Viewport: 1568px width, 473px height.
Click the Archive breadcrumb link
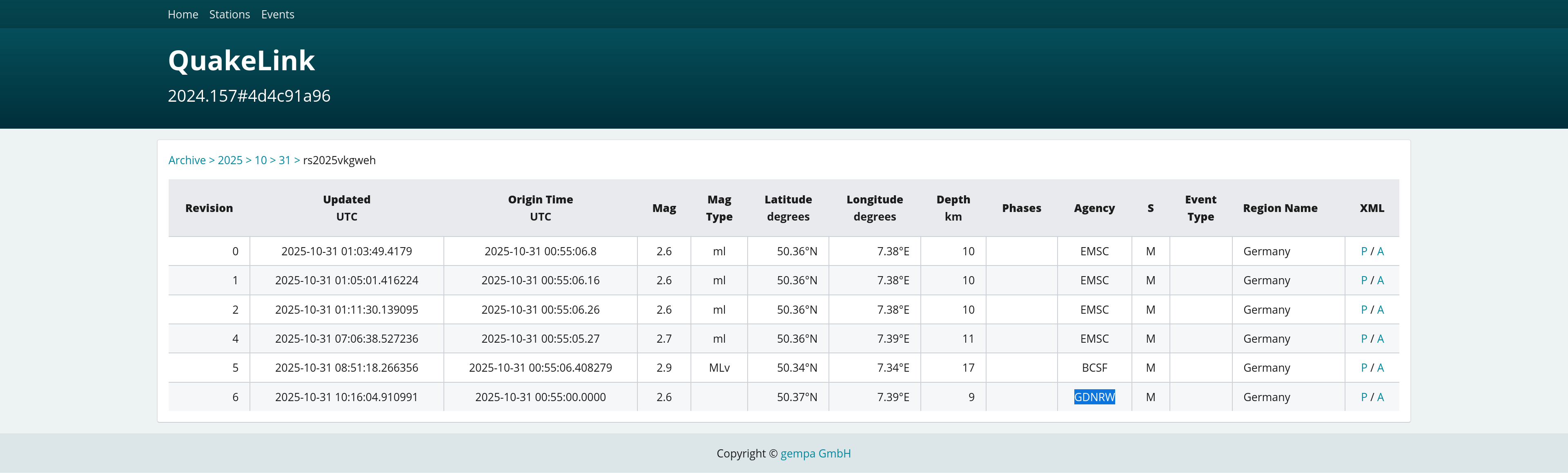pos(187,160)
